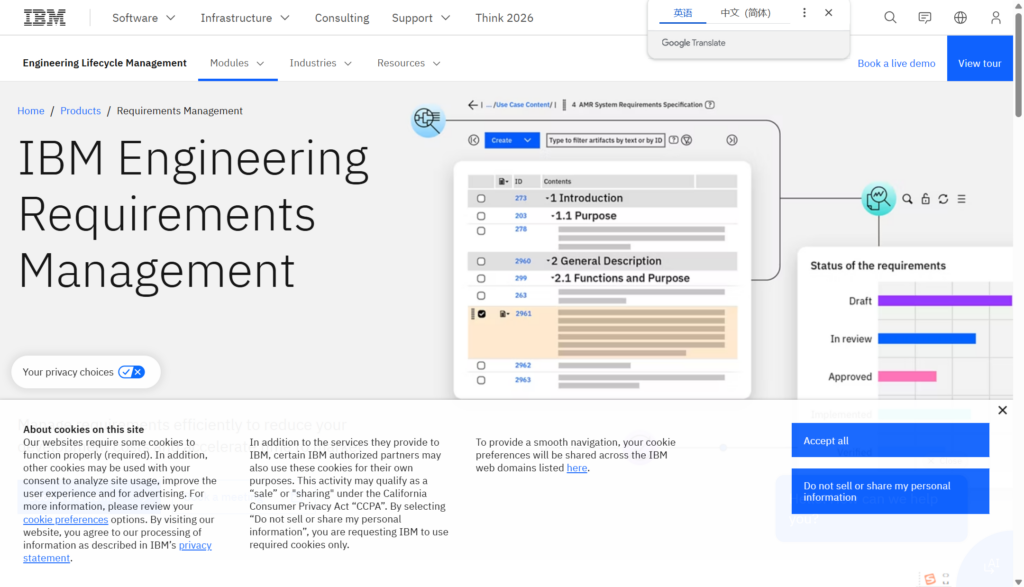This screenshot has height=587, width=1024.
Task: Expand the Software dropdown menu
Action: click(x=143, y=18)
